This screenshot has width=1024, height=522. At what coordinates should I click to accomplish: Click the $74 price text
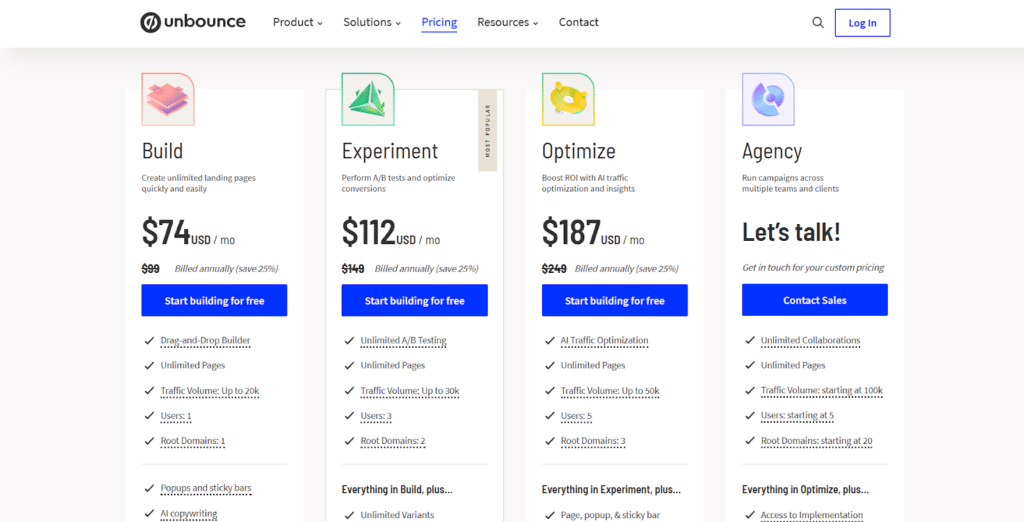pyautogui.click(x=166, y=233)
